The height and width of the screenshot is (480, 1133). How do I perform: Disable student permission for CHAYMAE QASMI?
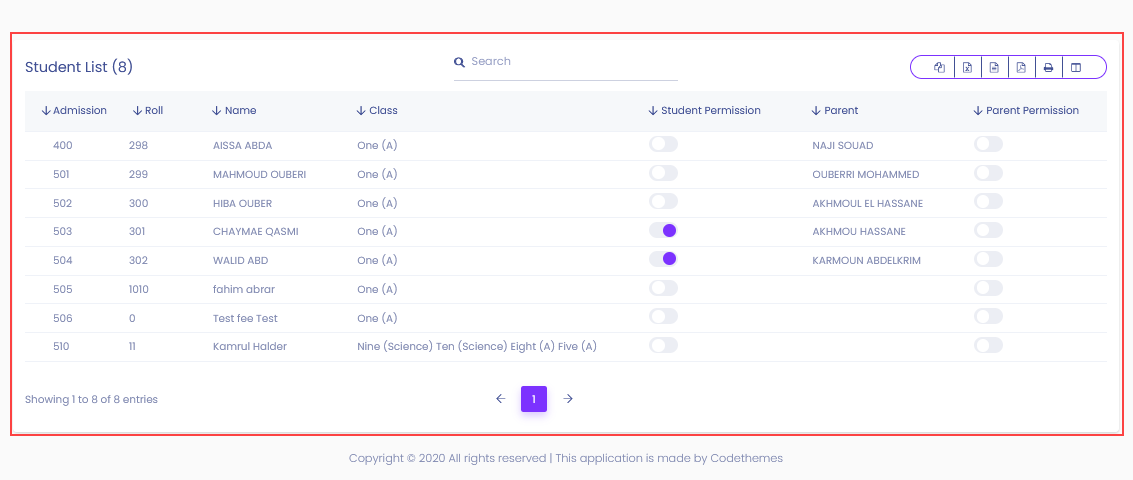[x=663, y=231]
